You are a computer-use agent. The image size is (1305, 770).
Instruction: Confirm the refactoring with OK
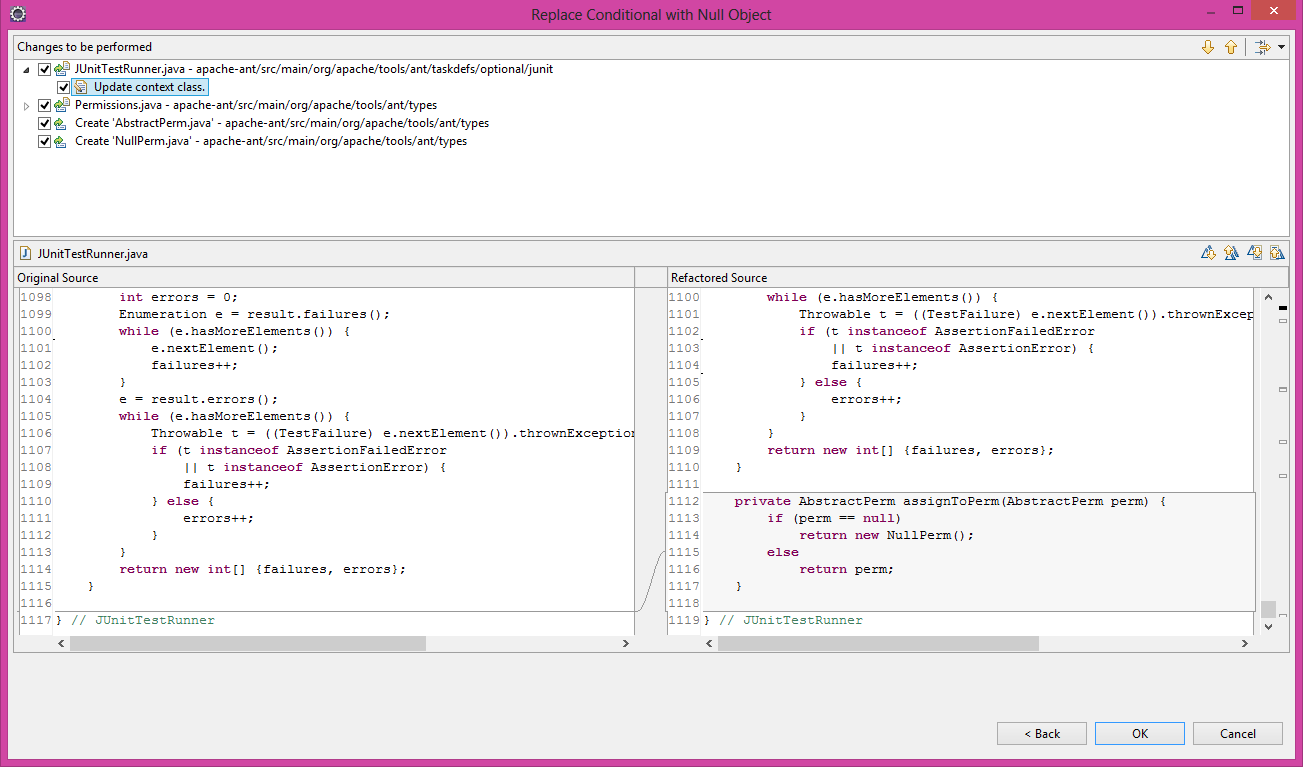click(x=1140, y=733)
